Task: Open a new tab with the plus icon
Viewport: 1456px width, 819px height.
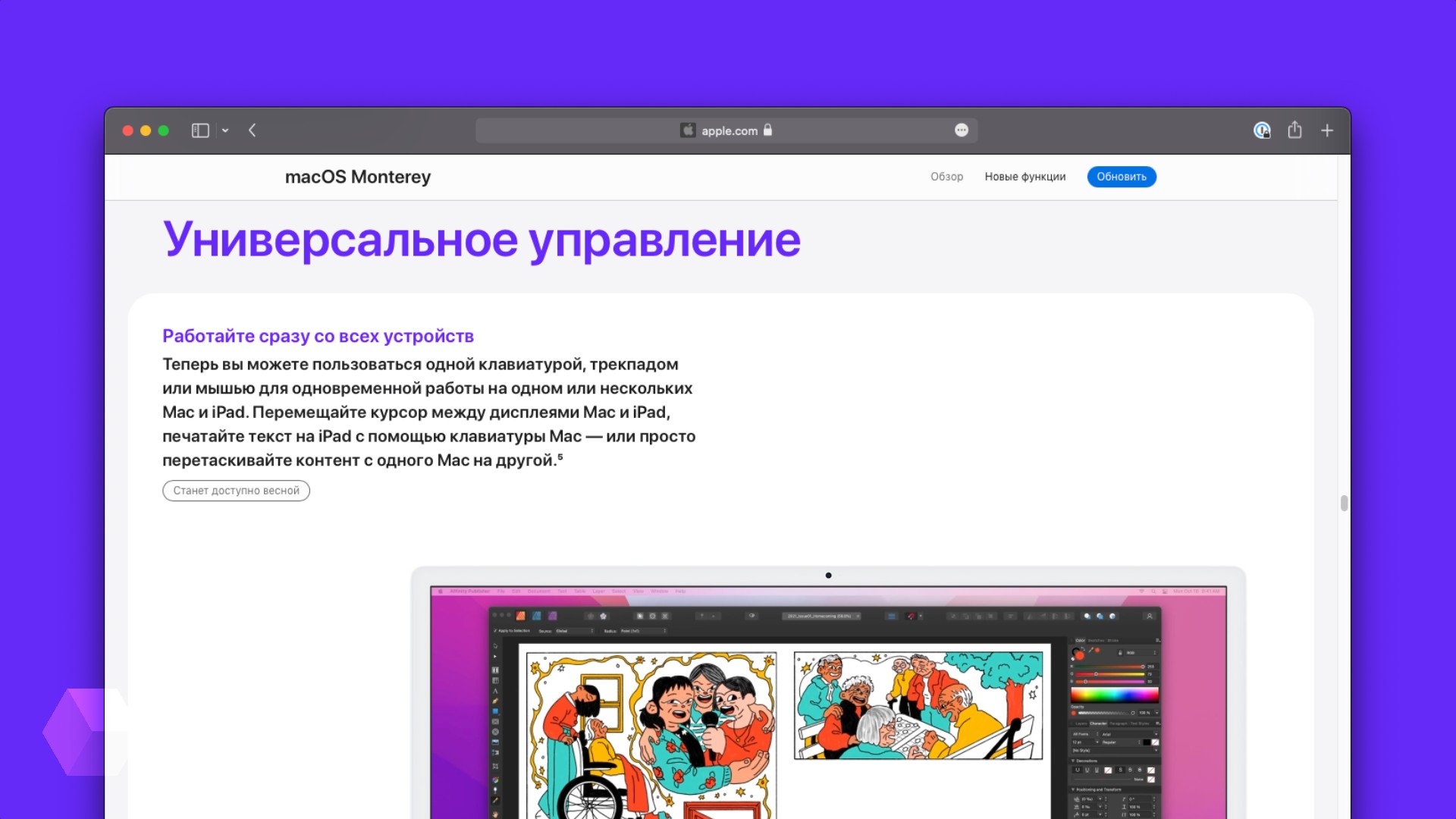Action: pos(1327,130)
